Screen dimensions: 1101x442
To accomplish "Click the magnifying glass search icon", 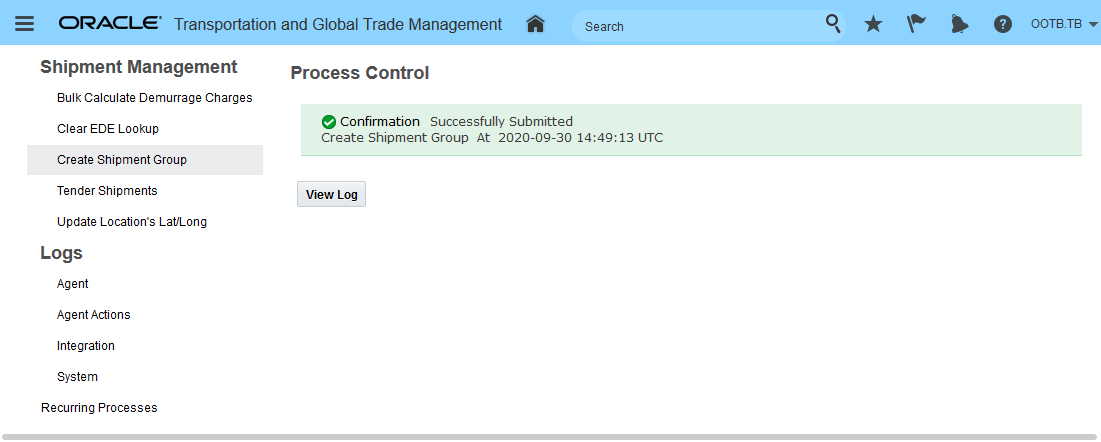I will click(833, 24).
